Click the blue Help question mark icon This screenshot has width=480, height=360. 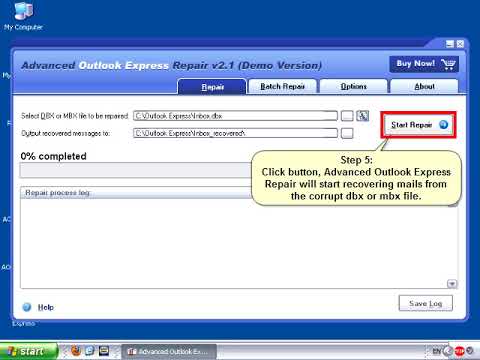click(x=27, y=307)
